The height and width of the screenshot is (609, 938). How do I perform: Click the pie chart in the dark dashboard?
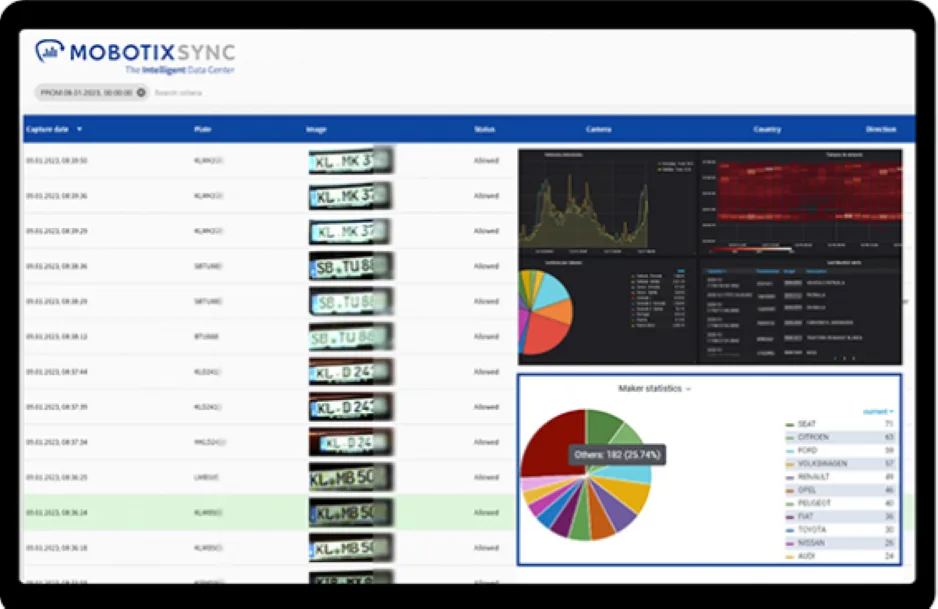pyautogui.click(x=546, y=312)
